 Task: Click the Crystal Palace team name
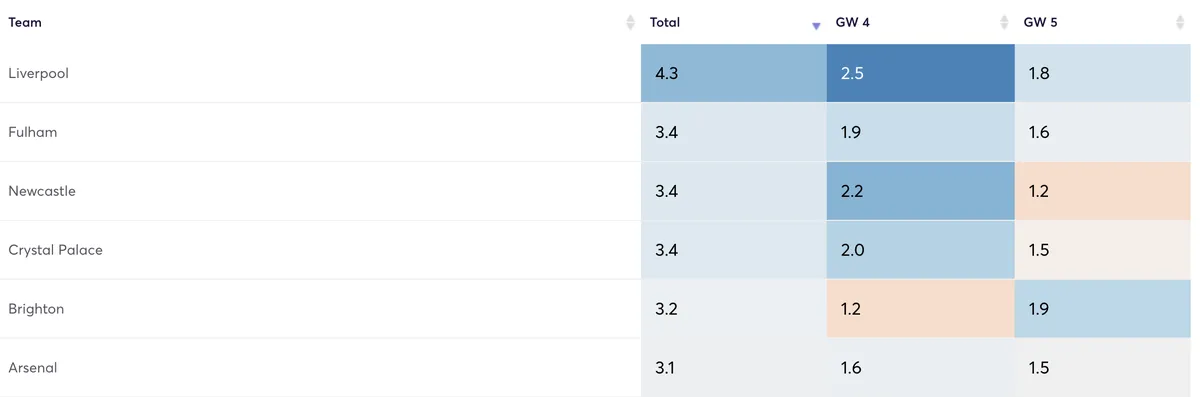pos(55,250)
